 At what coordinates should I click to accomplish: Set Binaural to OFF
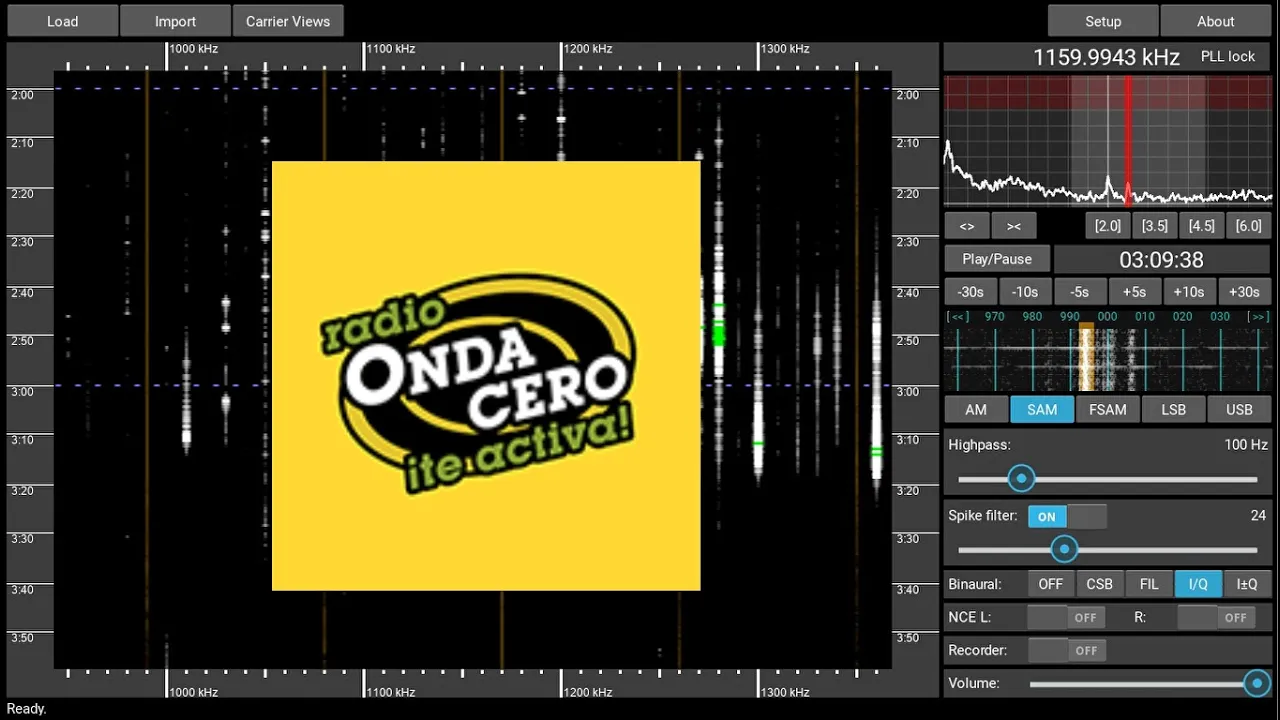point(1051,584)
